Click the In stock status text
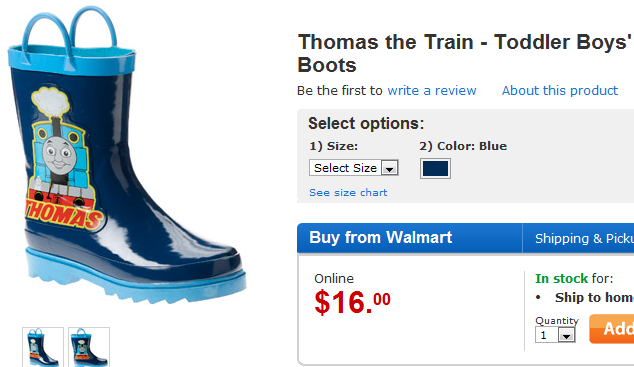This screenshot has height=367, width=634. point(561,278)
